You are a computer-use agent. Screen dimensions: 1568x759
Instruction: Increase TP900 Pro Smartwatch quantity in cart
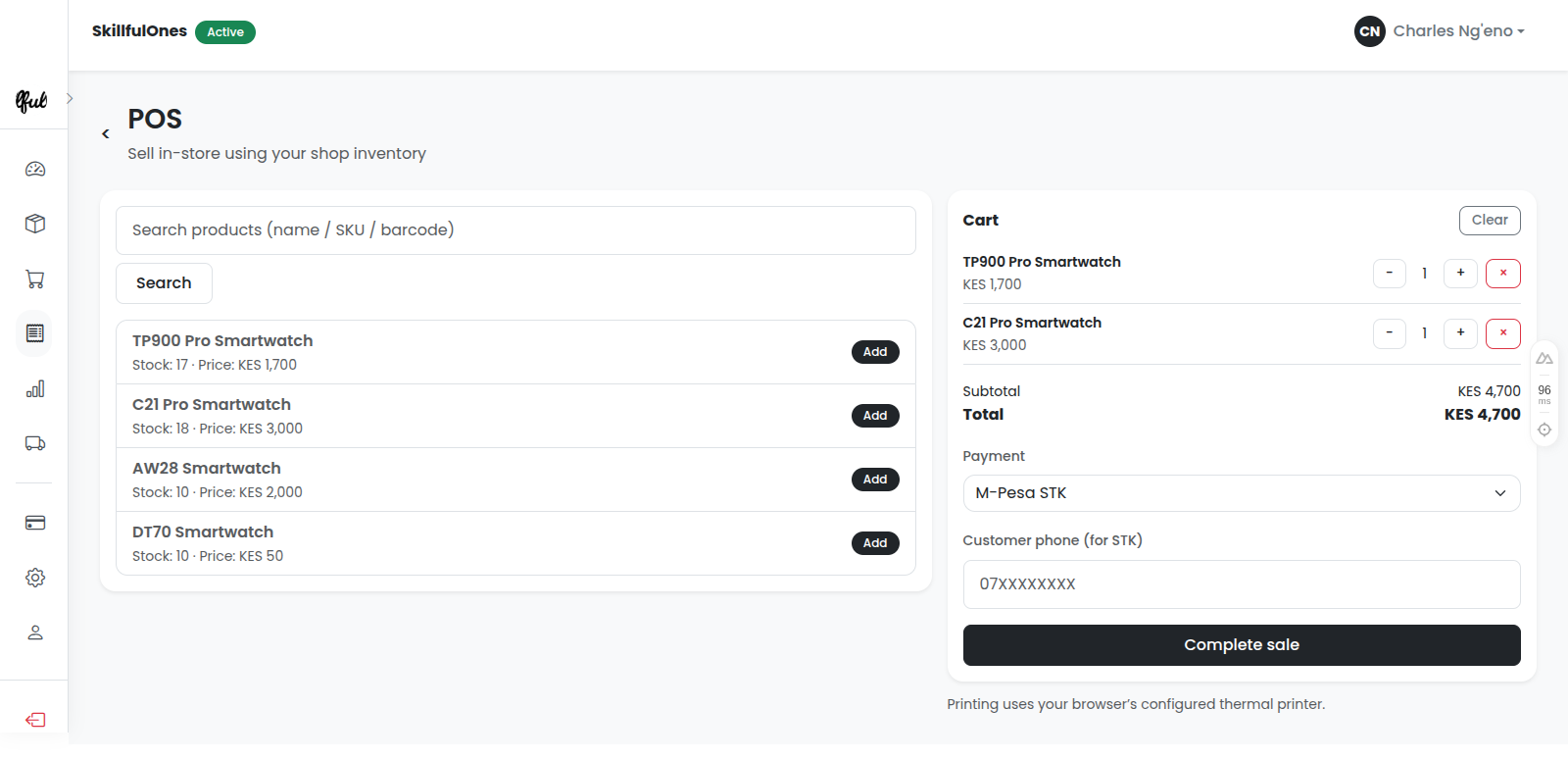click(1460, 273)
